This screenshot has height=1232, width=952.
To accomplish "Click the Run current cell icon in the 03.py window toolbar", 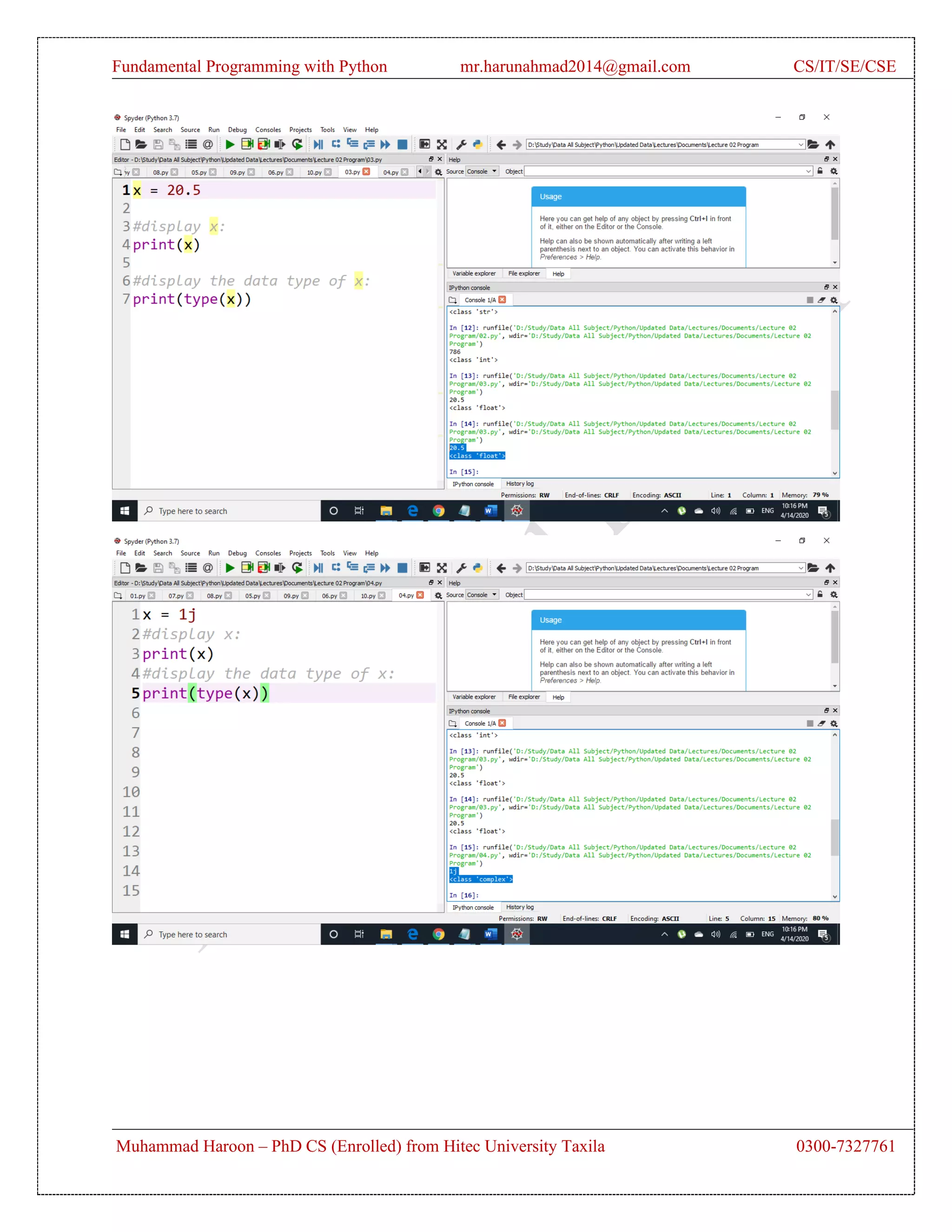I will [247, 145].
